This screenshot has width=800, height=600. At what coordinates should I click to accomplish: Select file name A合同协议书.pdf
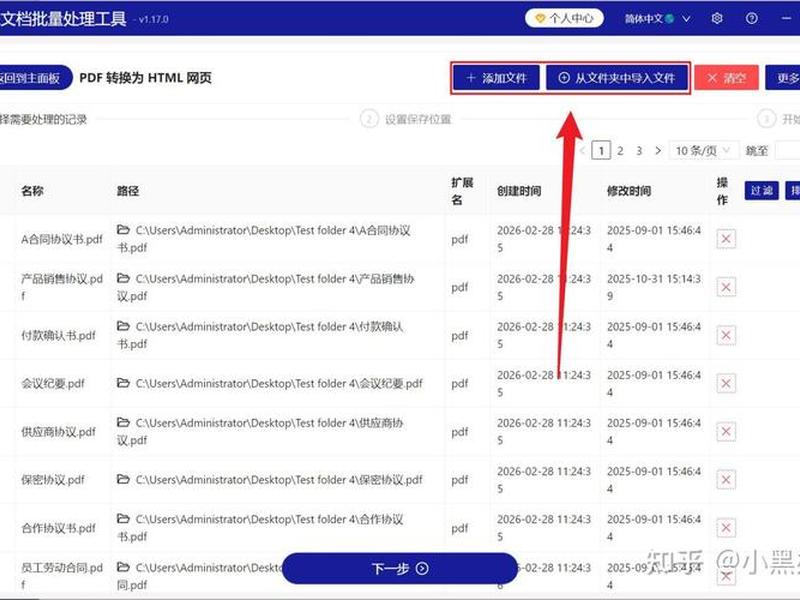[62, 239]
